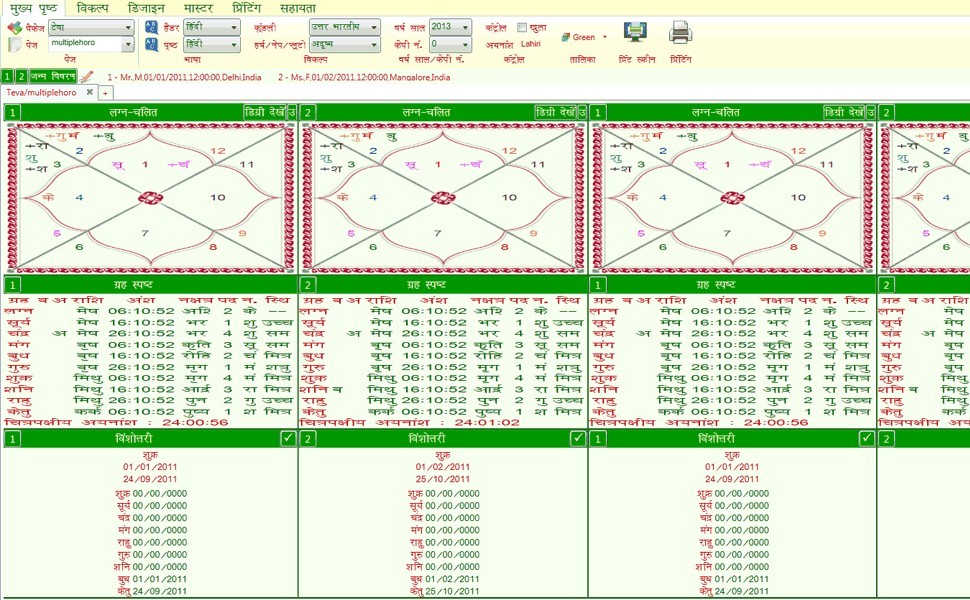This screenshot has height=600, width=970.
Task: Click number badge 1 on the first विंशोत्तरी header
Action: (x=13, y=439)
